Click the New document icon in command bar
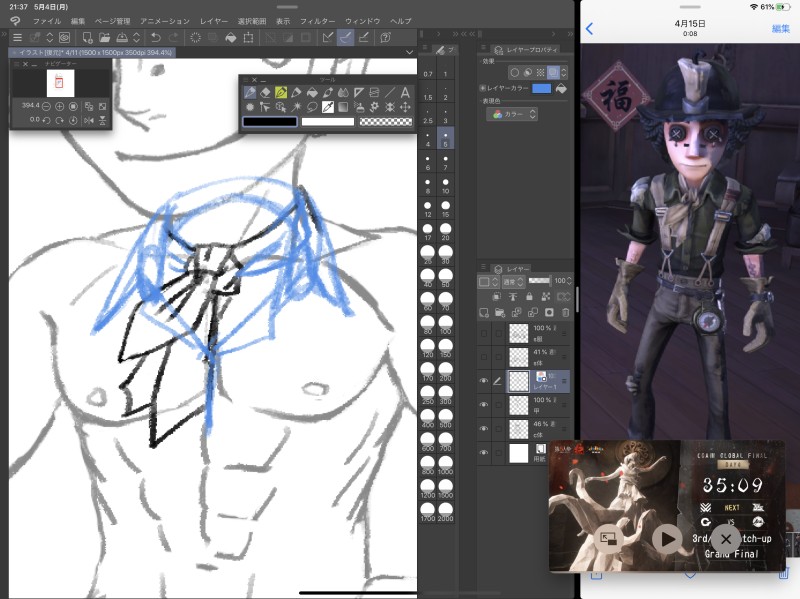The height and width of the screenshot is (599, 800). tap(87, 37)
